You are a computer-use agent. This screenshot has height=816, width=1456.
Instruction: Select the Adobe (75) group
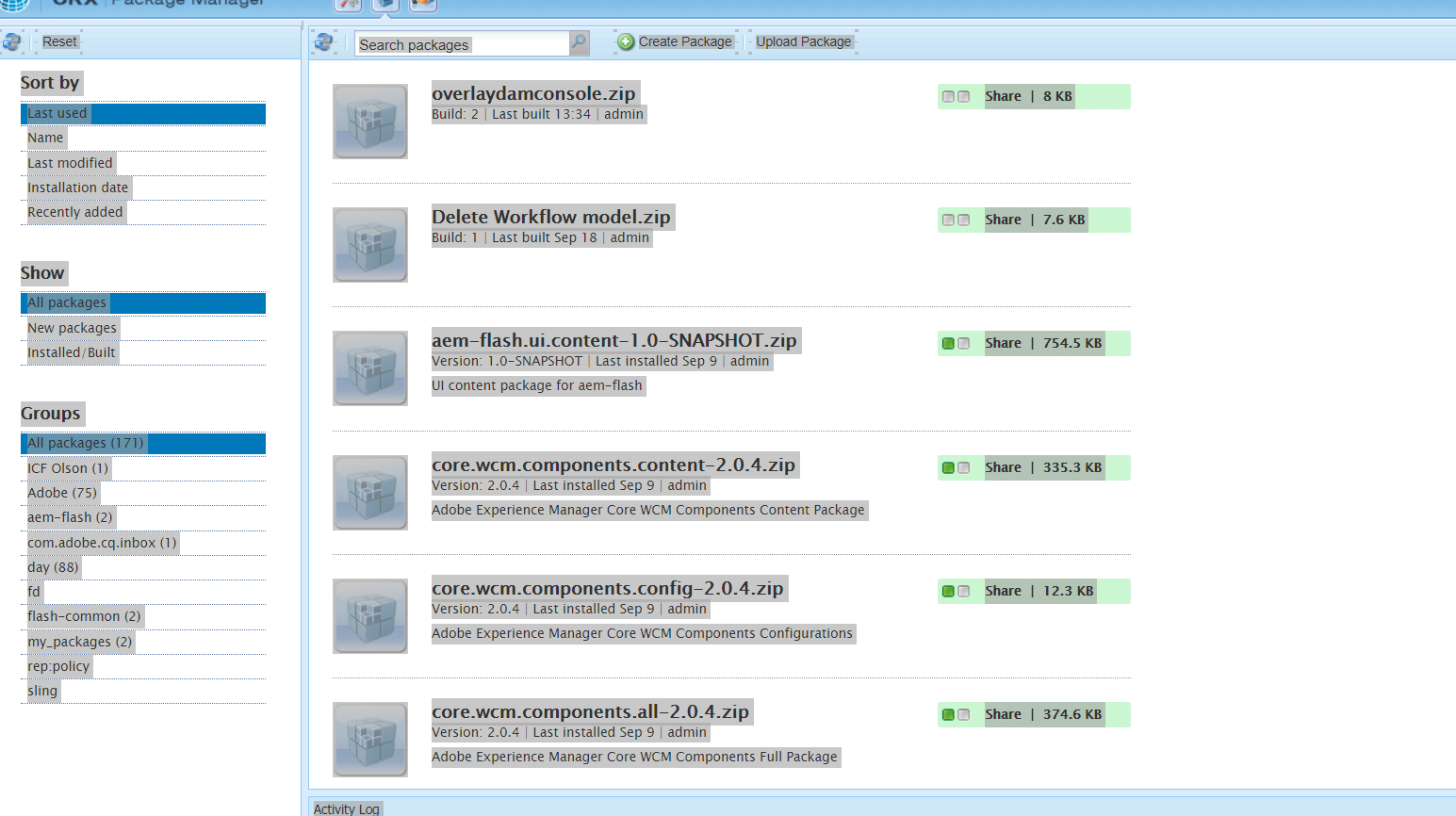coord(61,492)
